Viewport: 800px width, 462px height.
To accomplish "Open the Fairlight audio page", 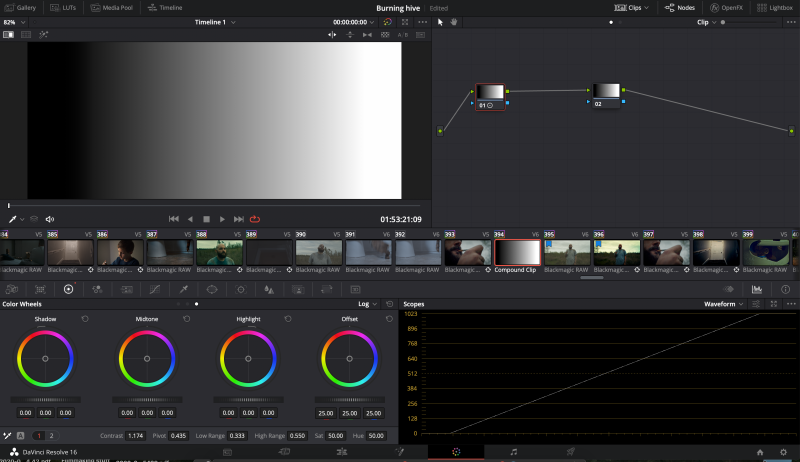I will (513, 452).
